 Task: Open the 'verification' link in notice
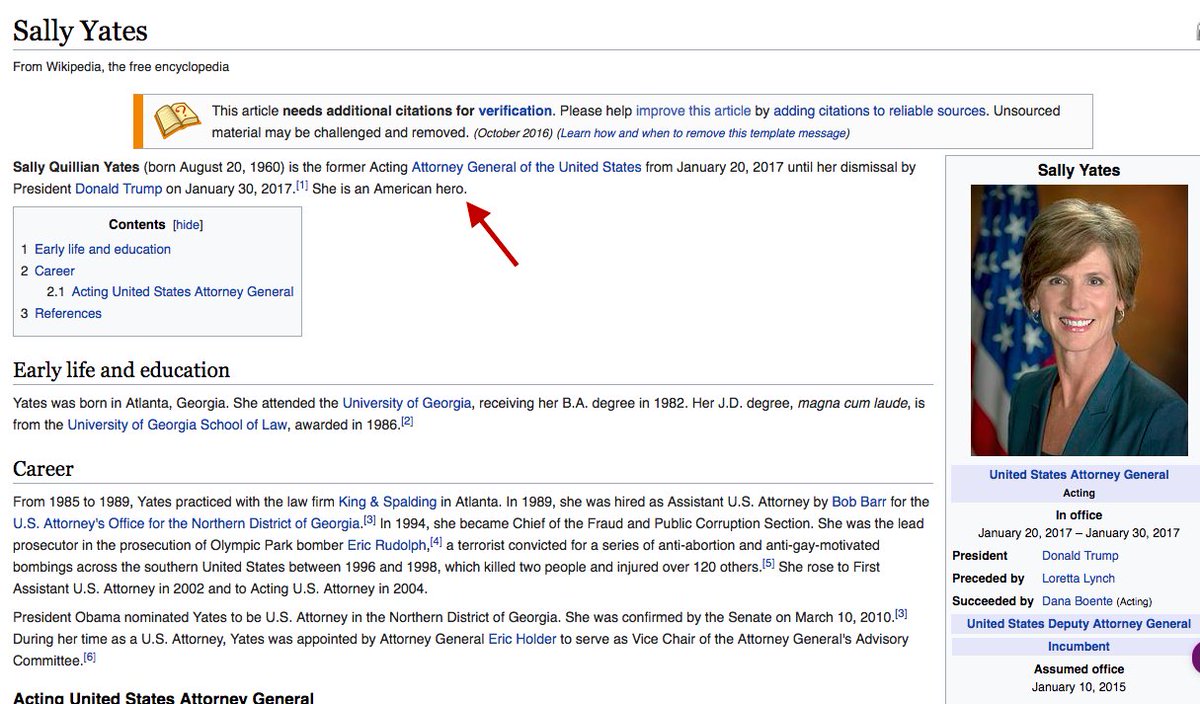[515, 111]
